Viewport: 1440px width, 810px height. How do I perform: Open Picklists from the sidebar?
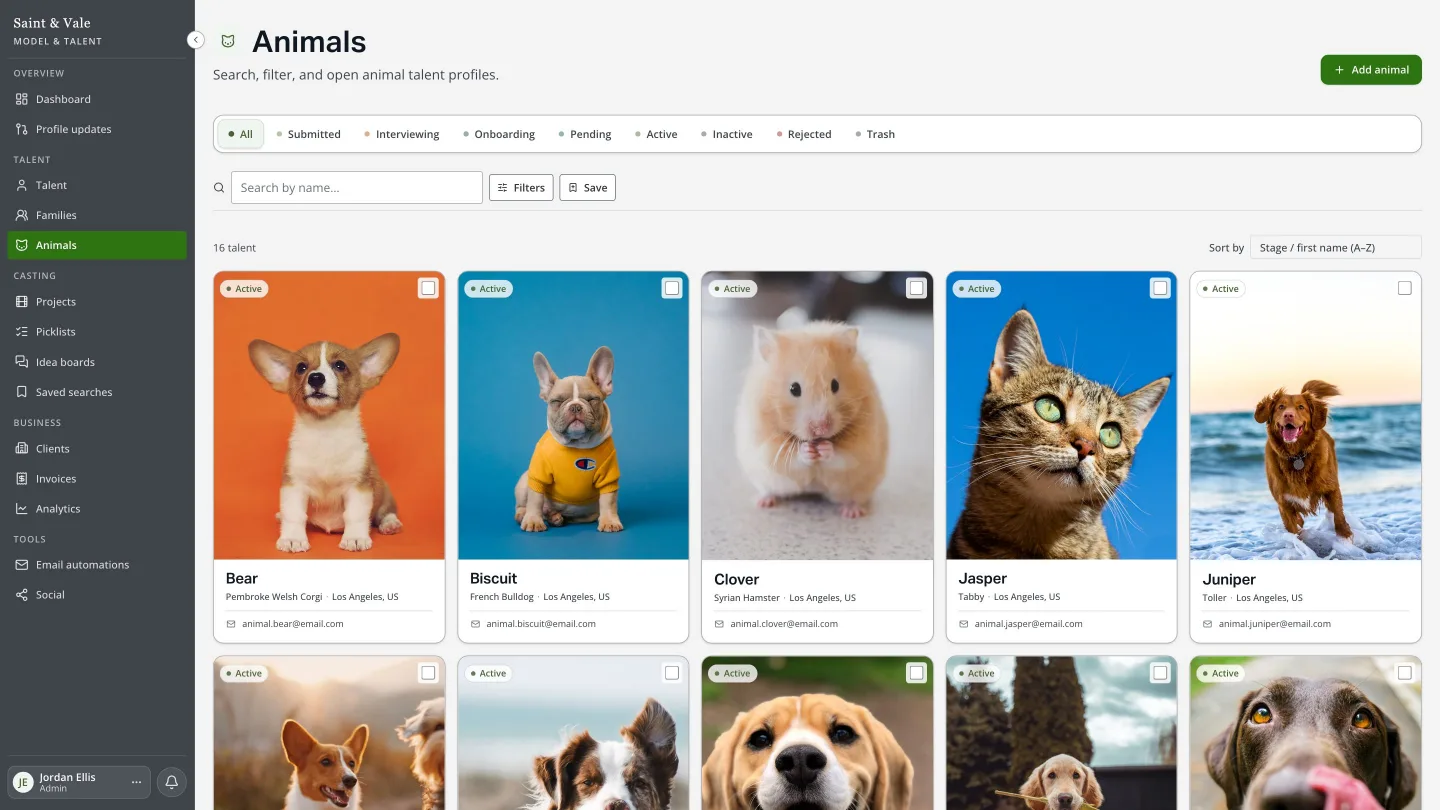tap(97, 332)
